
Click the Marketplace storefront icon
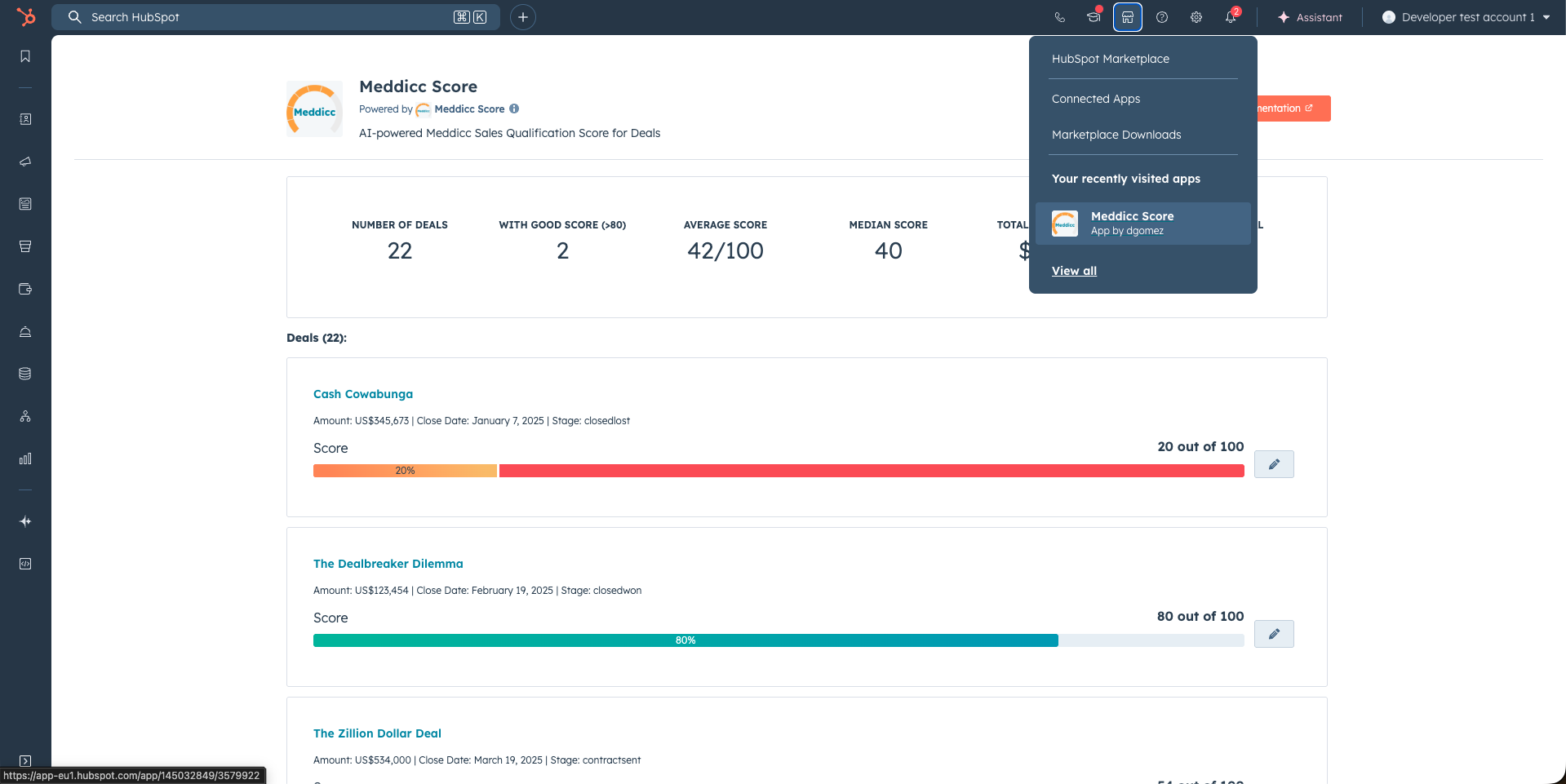[1127, 17]
